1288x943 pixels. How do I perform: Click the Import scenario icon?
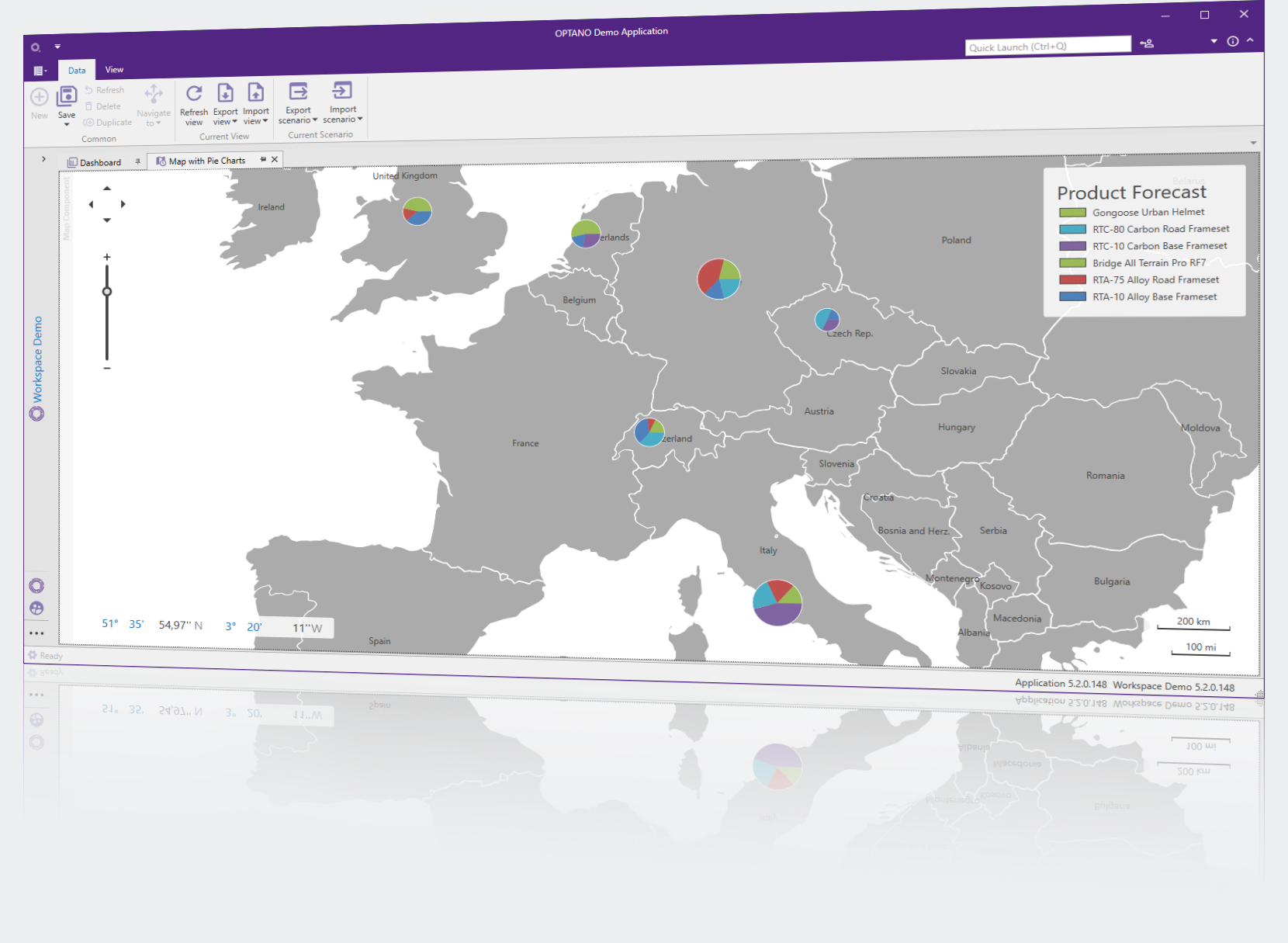(342, 90)
